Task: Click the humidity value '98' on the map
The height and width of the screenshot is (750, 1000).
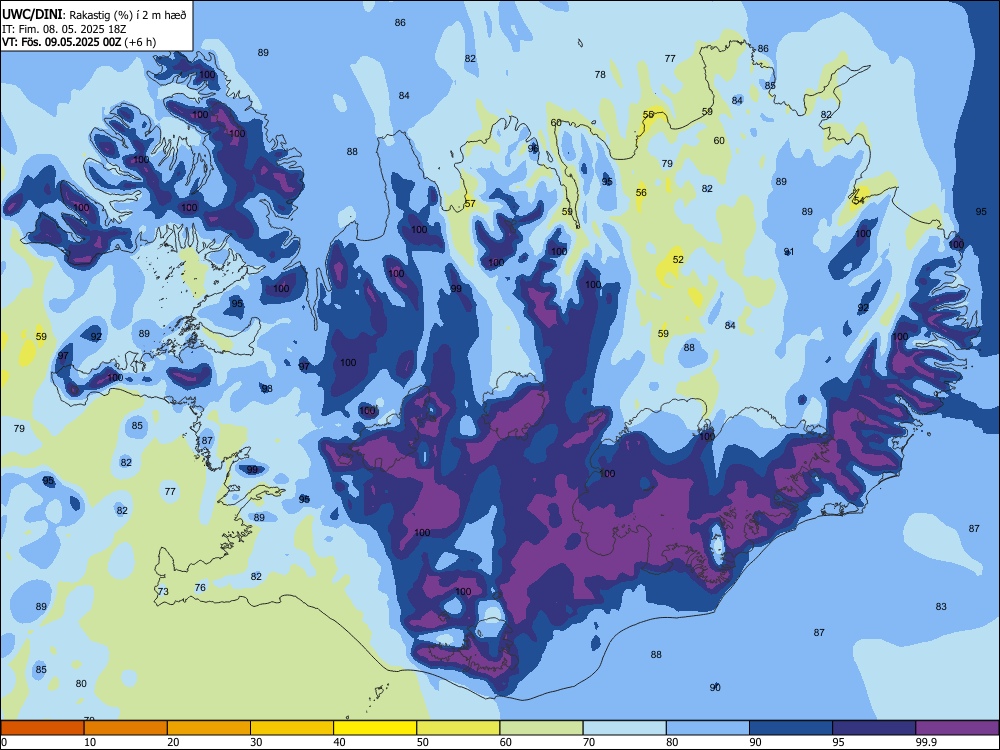Action: click(267, 389)
